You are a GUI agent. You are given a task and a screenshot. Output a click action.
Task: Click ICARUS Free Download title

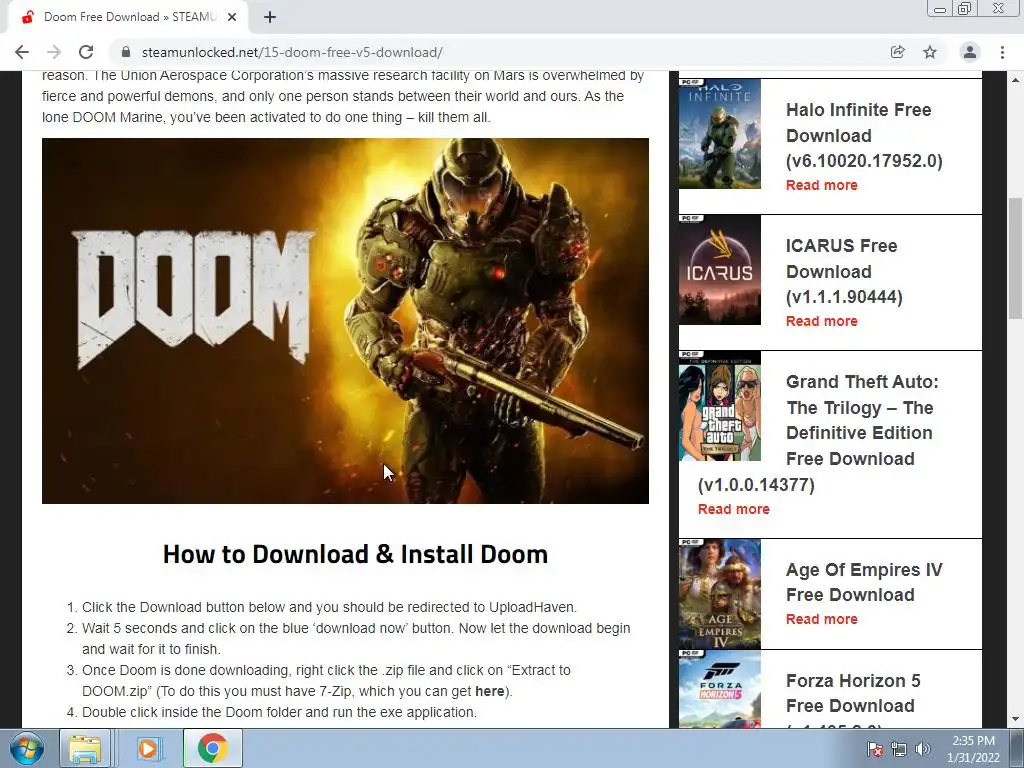pyautogui.click(x=844, y=271)
